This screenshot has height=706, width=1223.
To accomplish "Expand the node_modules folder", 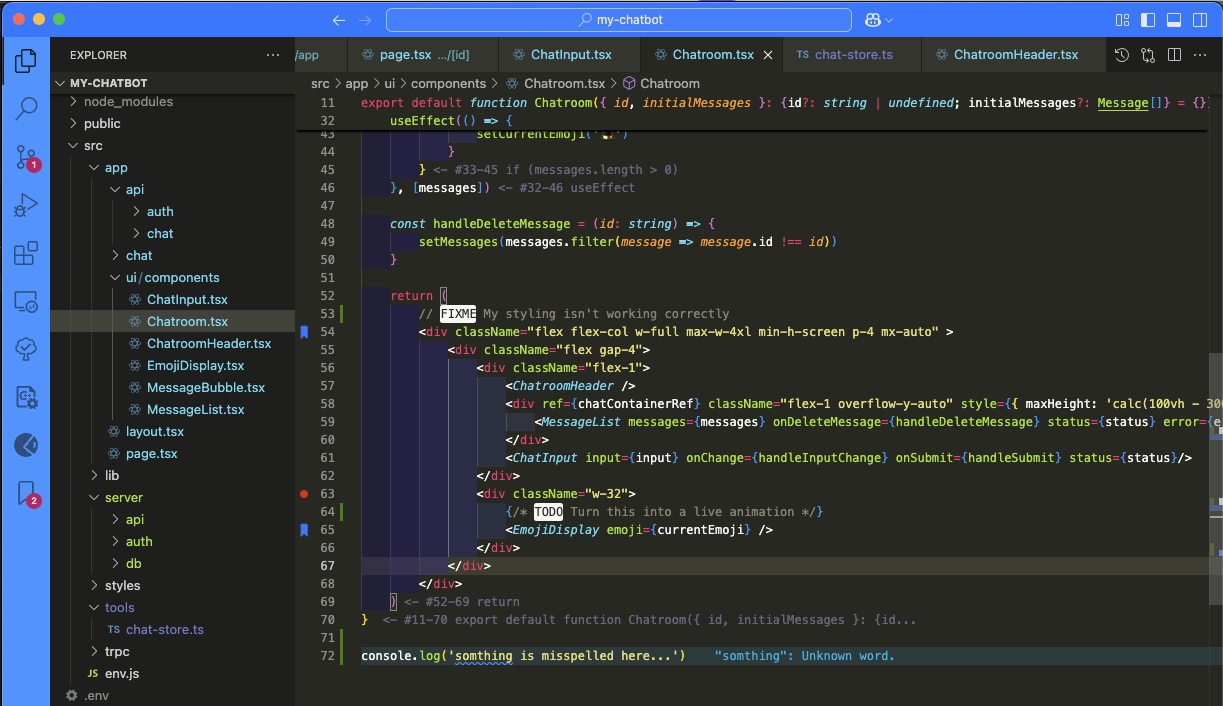I will pyautogui.click(x=128, y=102).
